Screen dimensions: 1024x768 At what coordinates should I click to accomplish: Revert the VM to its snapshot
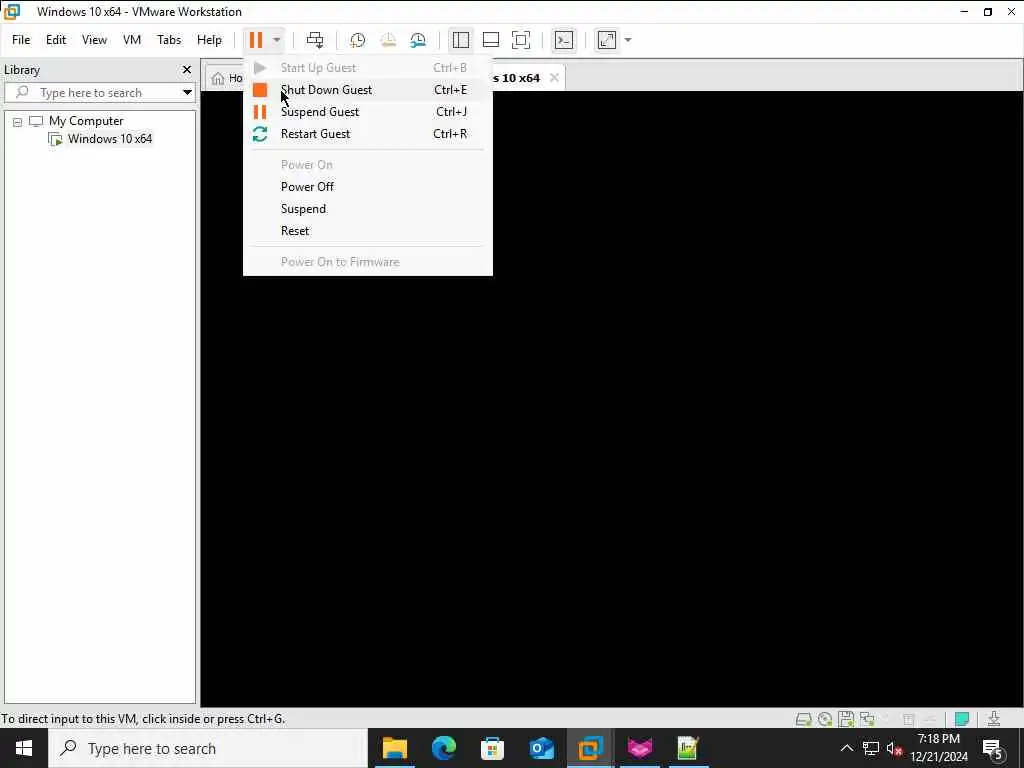pyautogui.click(x=388, y=40)
